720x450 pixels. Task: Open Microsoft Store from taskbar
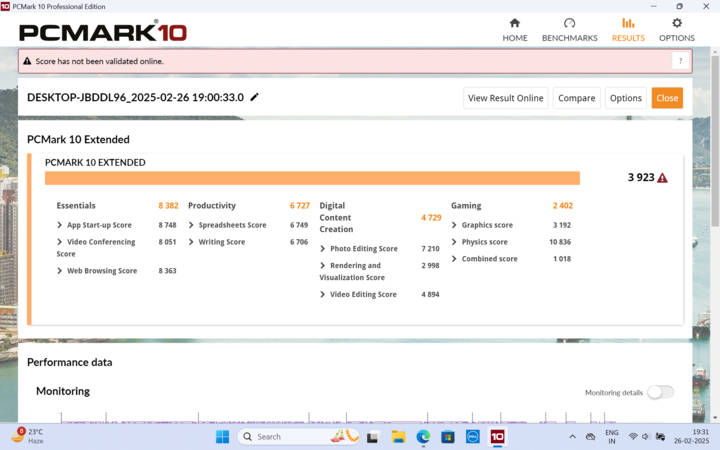tap(448, 437)
